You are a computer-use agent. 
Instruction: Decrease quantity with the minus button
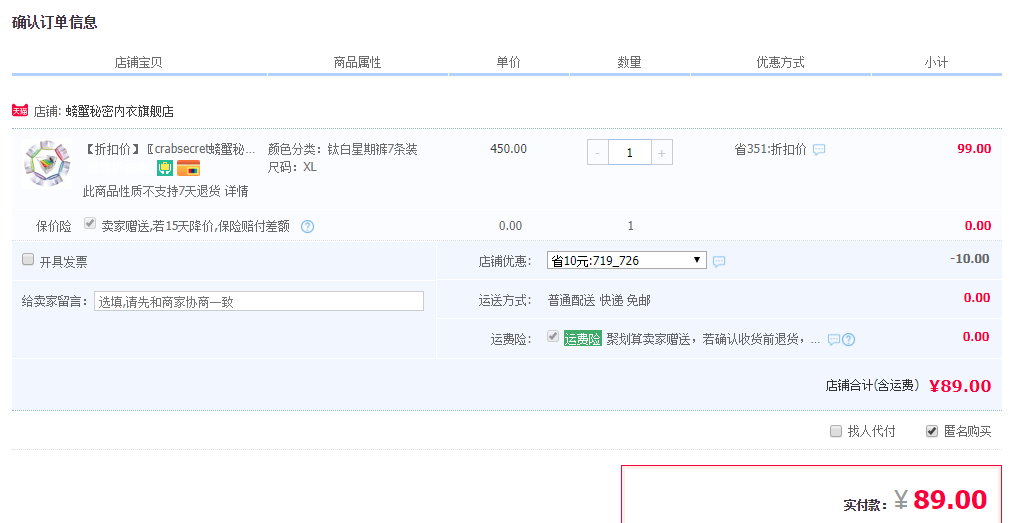[597, 152]
